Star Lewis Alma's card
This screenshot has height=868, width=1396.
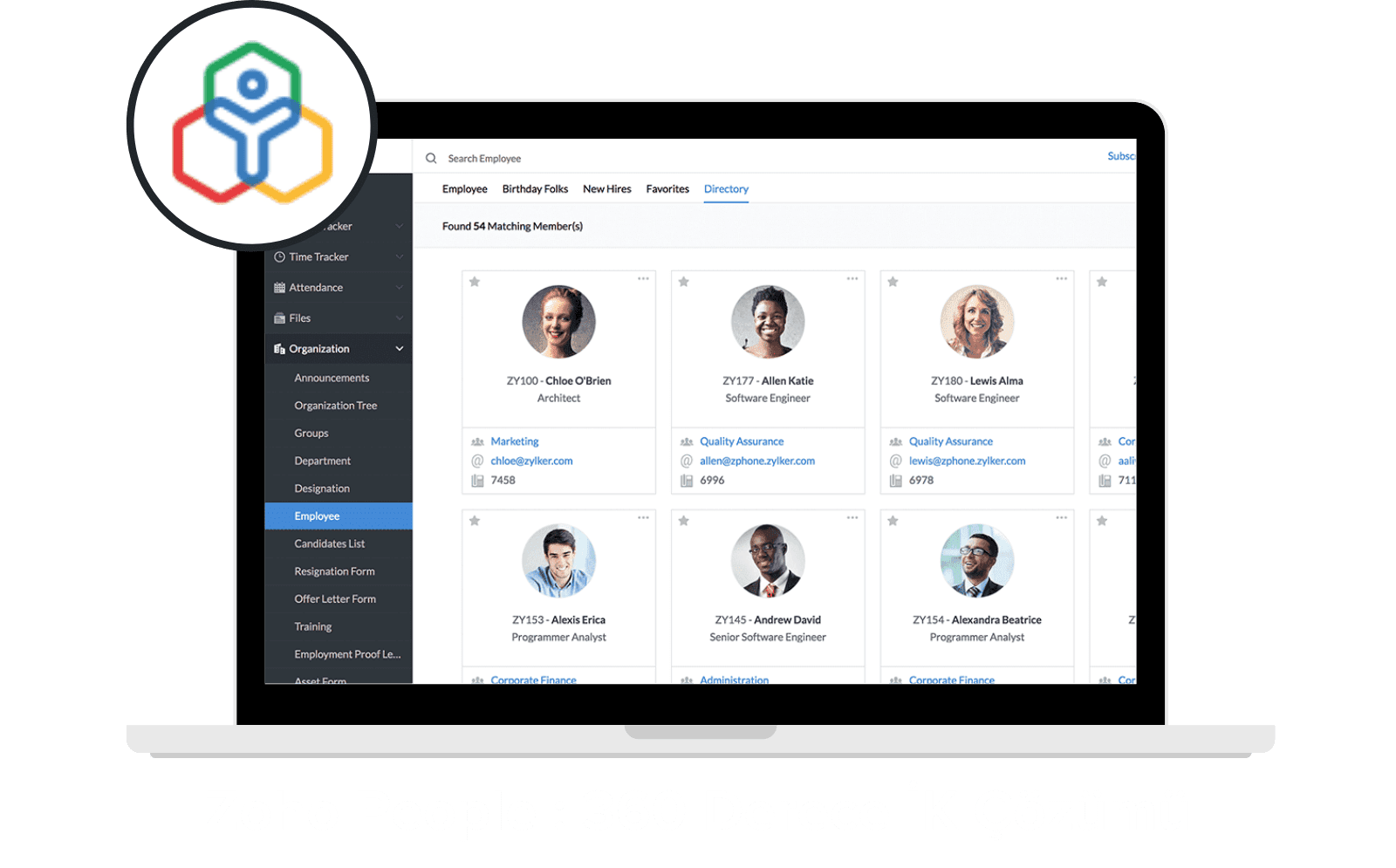(893, 282)
